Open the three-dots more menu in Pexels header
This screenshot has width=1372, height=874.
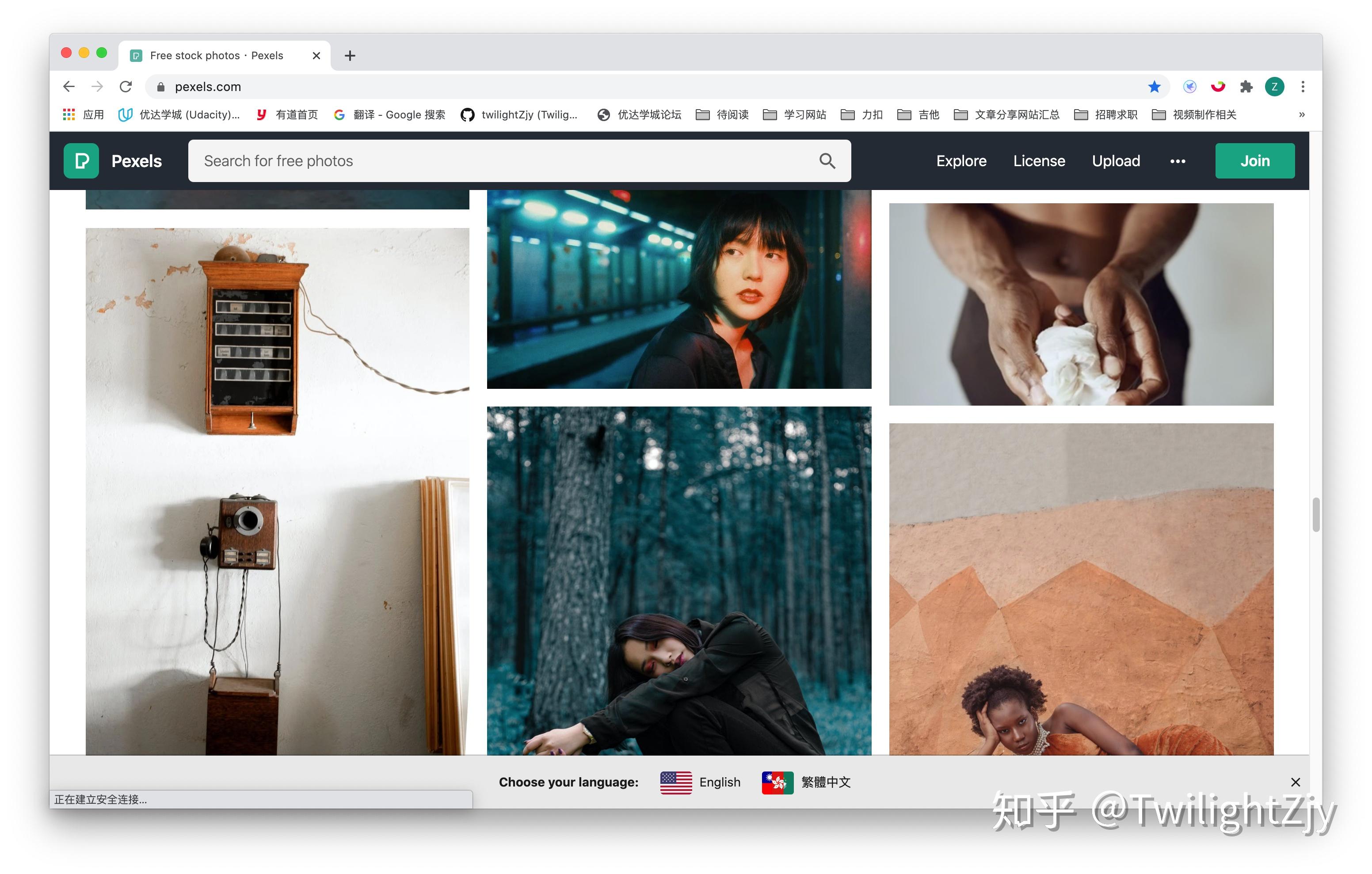[1177, 161]
